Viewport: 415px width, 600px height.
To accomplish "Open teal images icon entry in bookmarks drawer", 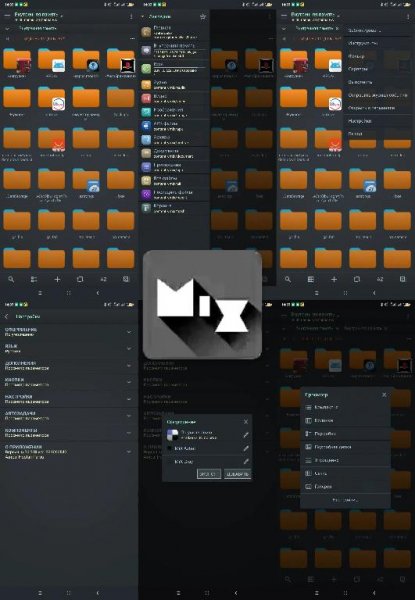I will coord(174,112).
